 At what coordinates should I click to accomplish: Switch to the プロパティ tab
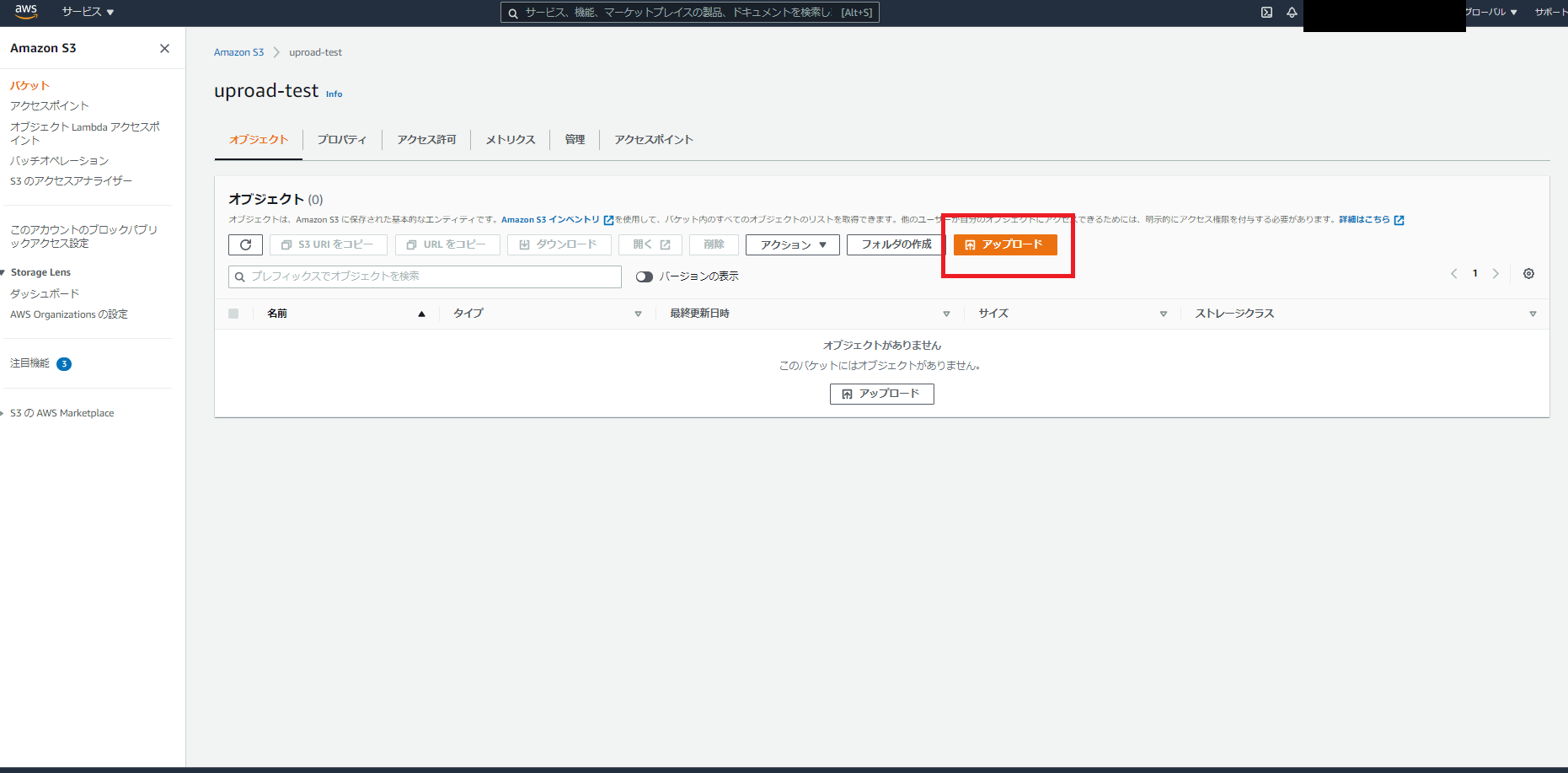pos(342,140)
